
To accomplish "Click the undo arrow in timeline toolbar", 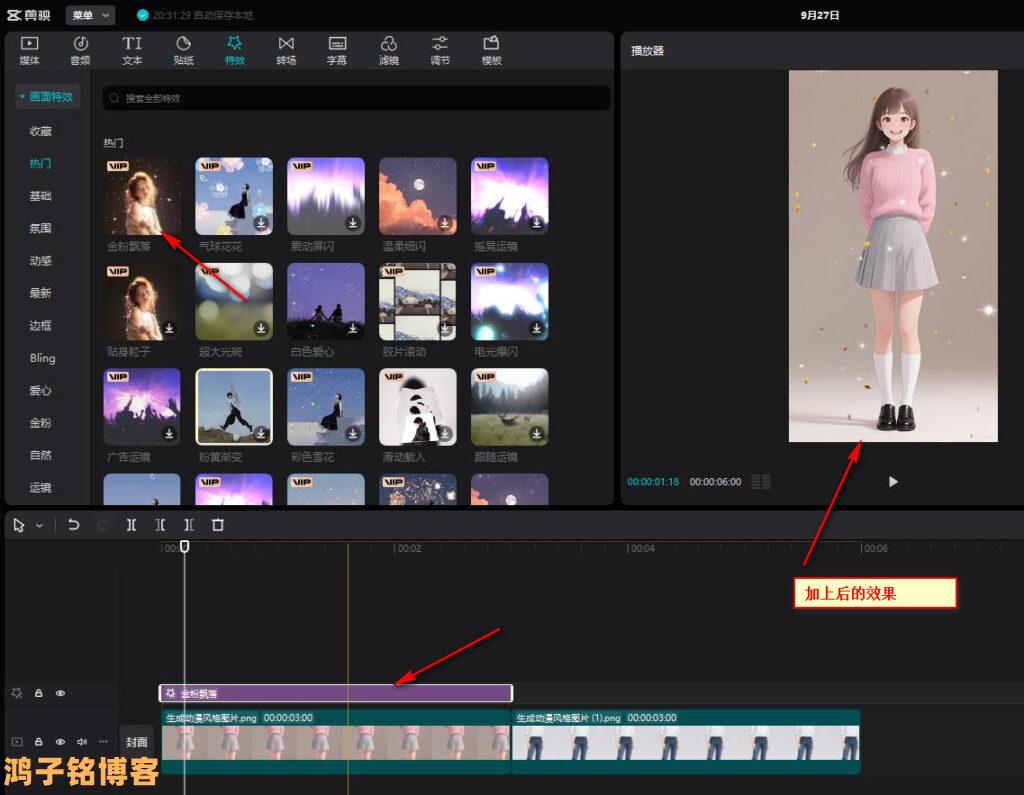I will pos(73,525).
